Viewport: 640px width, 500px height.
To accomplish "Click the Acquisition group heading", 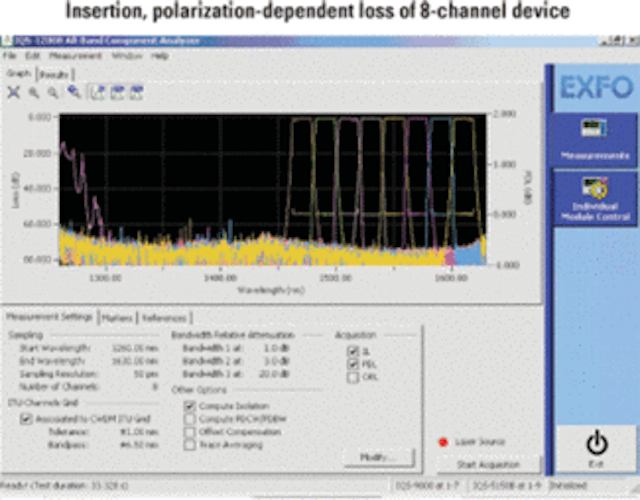I will click(355, 335).
